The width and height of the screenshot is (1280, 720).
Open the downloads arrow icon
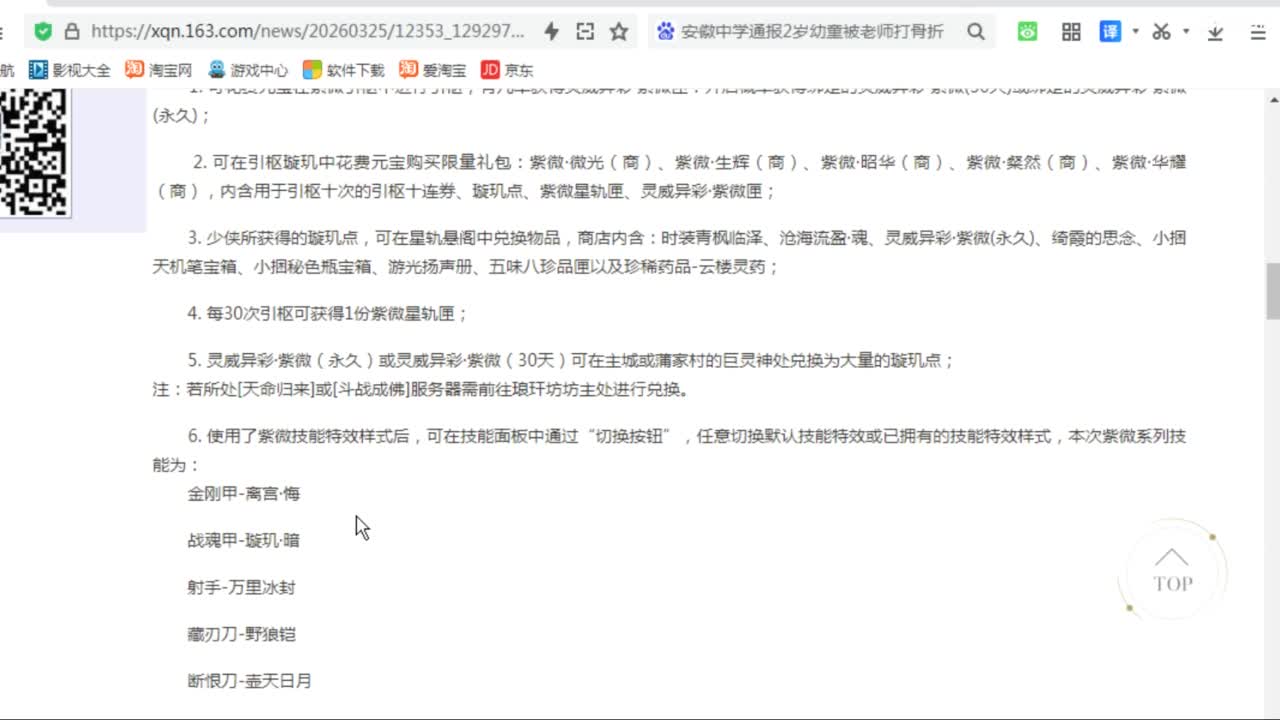click(1216, 32)
